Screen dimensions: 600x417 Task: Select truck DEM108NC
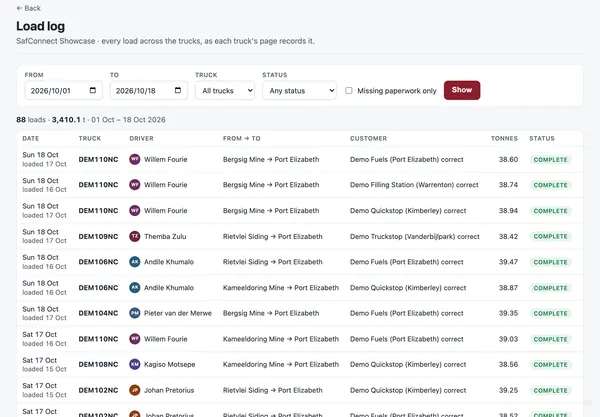click(x=98, y=365)
